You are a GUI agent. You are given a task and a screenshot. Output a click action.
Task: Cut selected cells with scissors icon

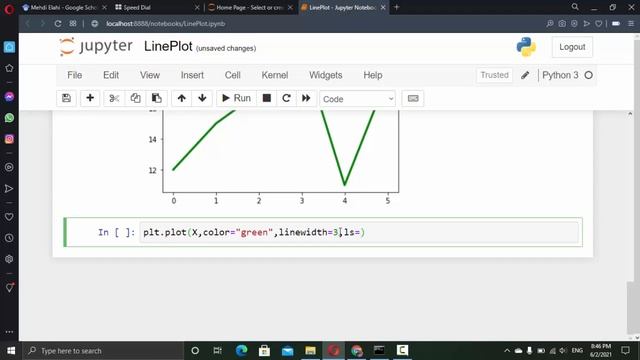pos(114,98)
